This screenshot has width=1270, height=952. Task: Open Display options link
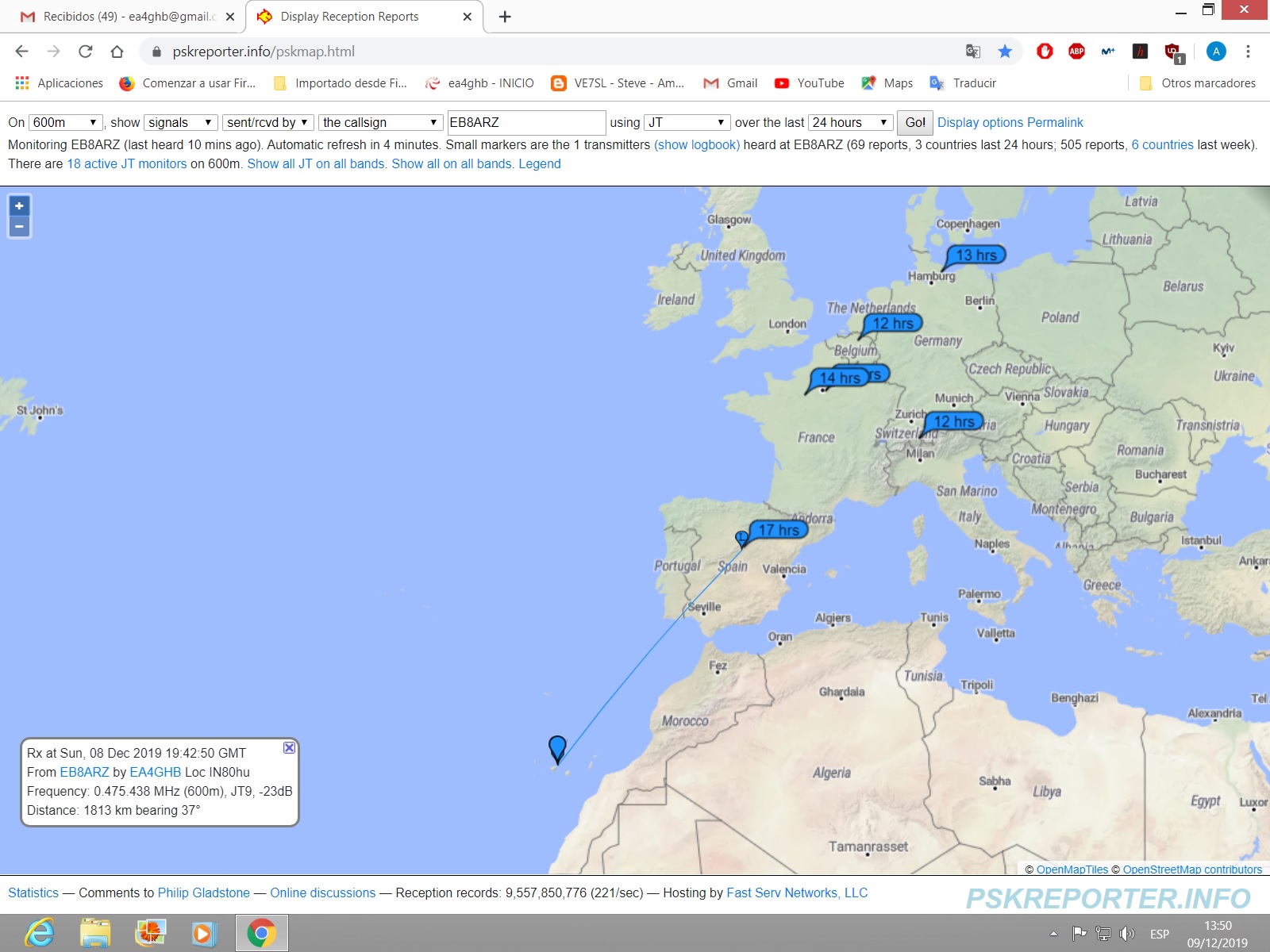[x=980, y=122]
